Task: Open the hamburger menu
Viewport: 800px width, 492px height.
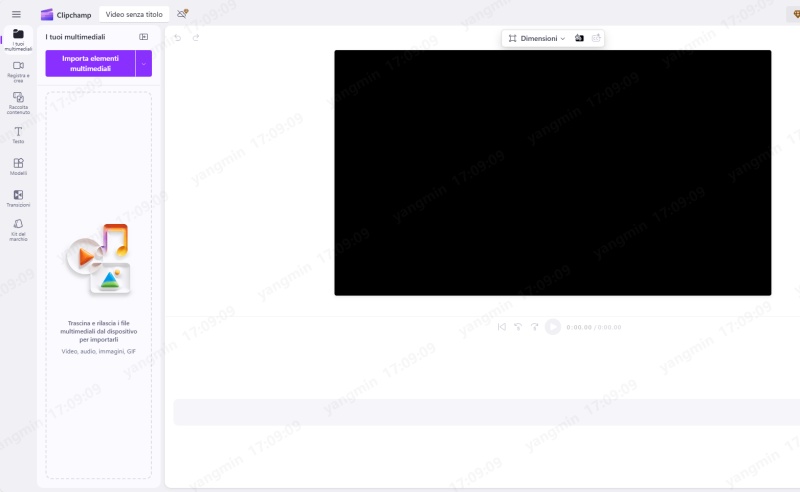Action: 16,14
